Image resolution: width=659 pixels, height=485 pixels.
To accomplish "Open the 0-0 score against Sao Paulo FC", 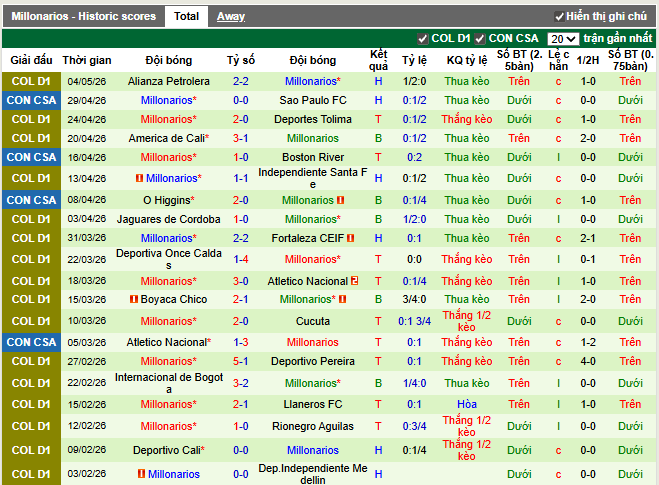I will click(x=241, y=100).
